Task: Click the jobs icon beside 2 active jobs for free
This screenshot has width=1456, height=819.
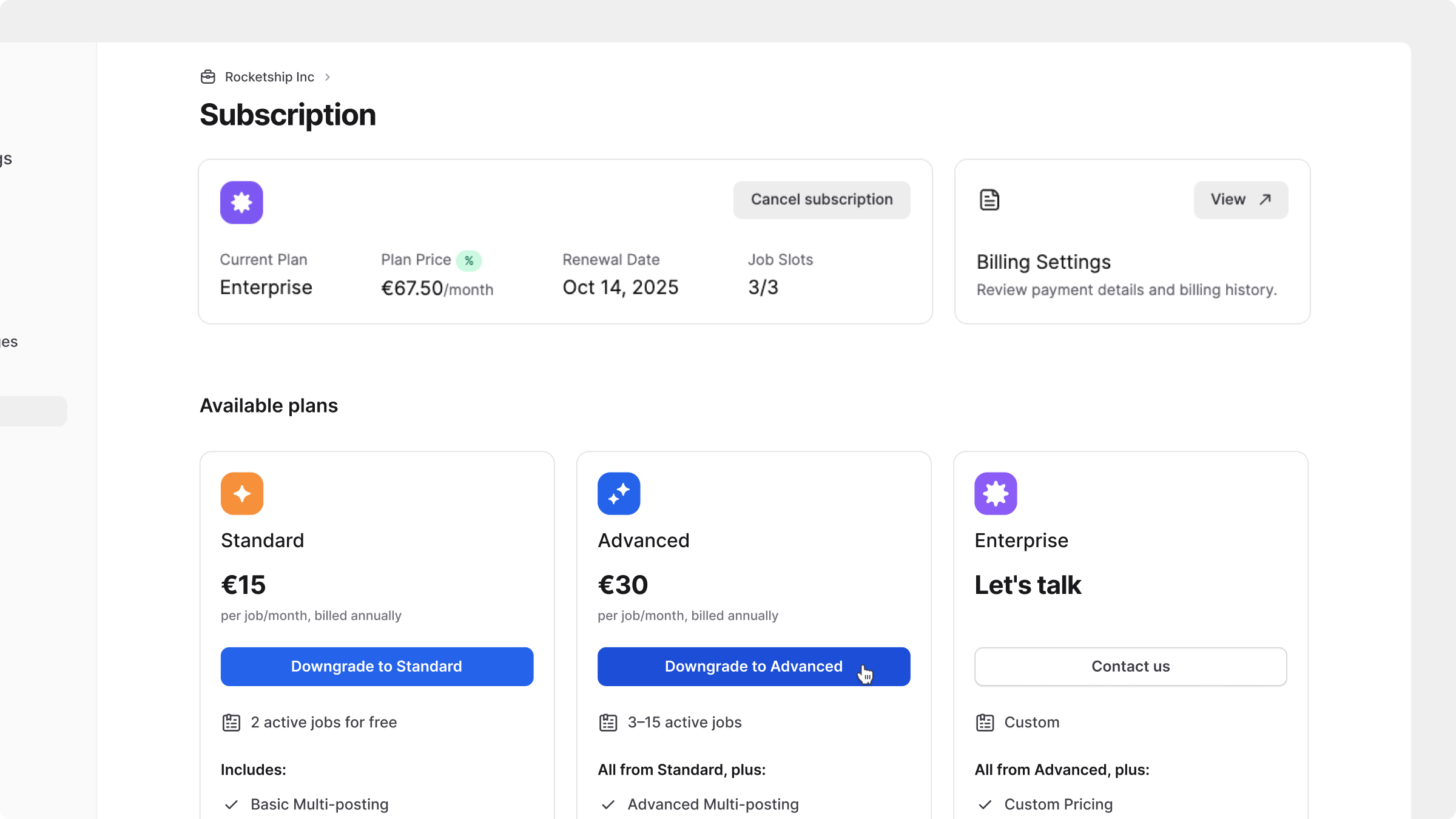Action: pos(231,723)
